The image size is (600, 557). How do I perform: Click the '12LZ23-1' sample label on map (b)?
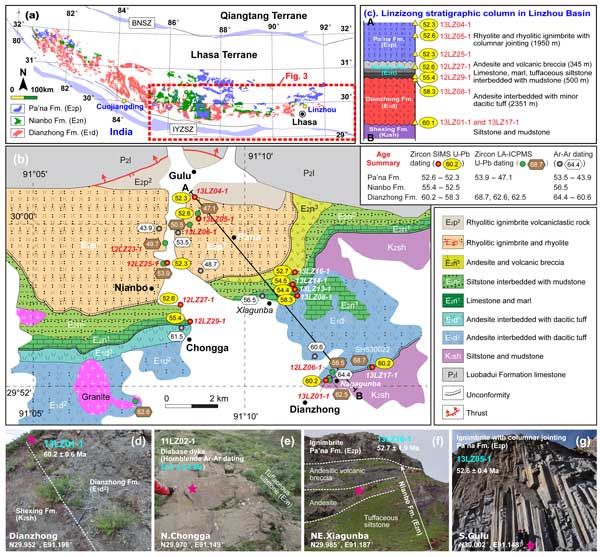126,249
